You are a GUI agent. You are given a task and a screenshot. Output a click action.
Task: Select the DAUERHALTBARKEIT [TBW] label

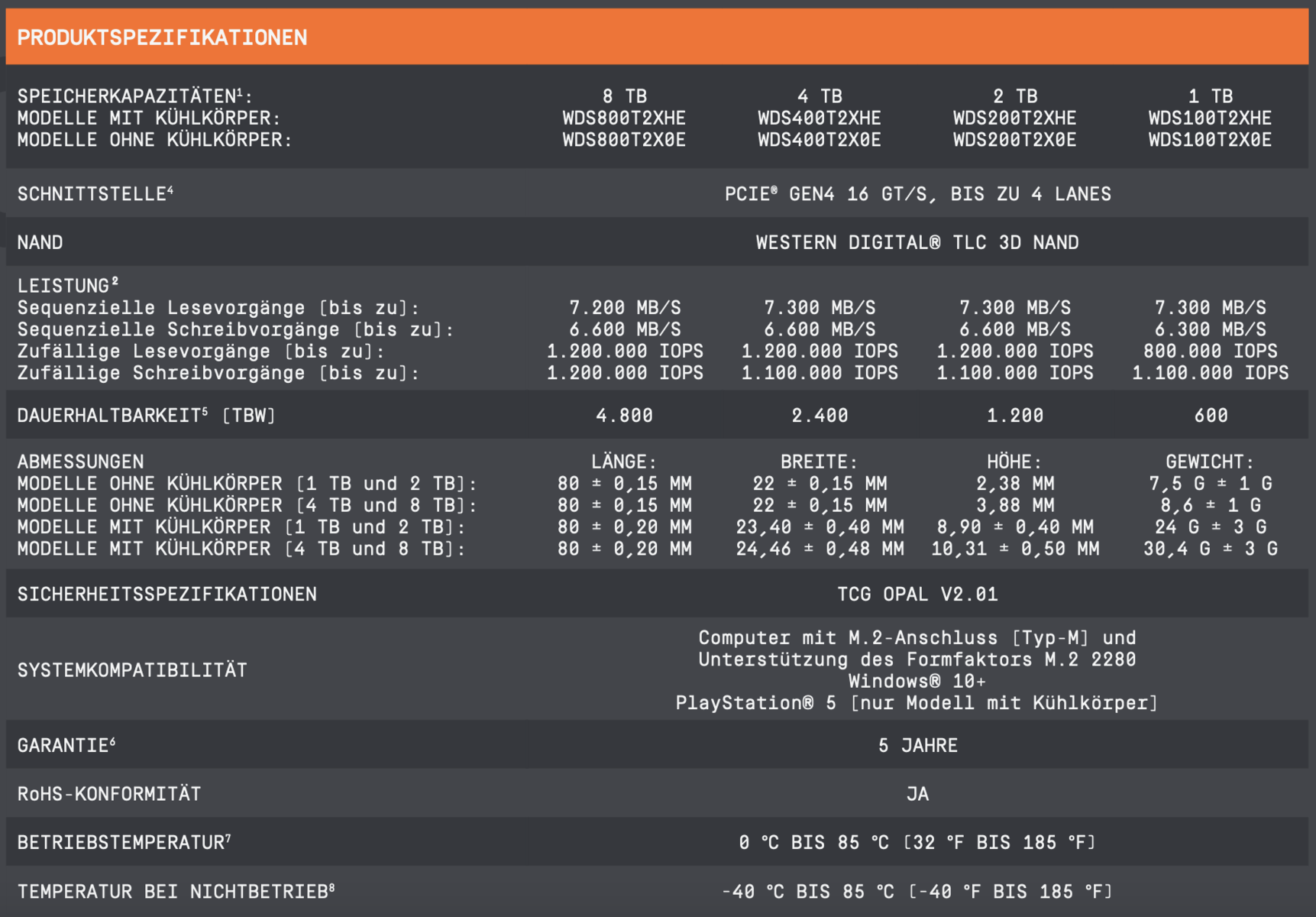tap(146, 416)
